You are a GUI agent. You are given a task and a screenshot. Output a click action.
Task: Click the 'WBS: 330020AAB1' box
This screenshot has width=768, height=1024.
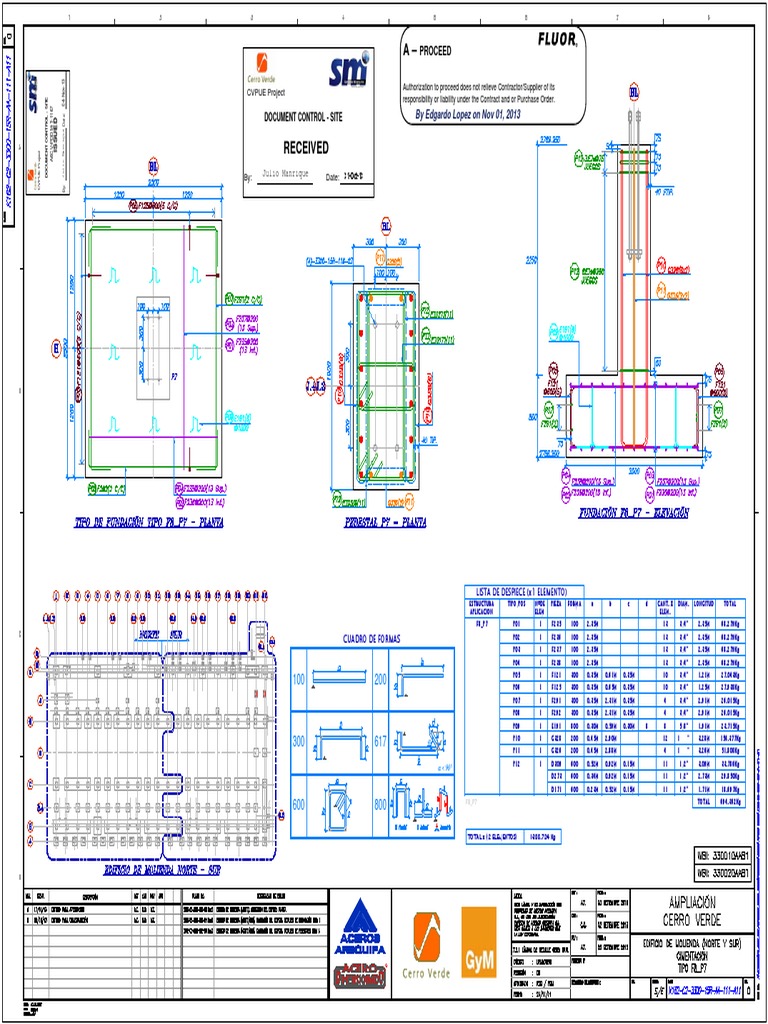[721, 872]
